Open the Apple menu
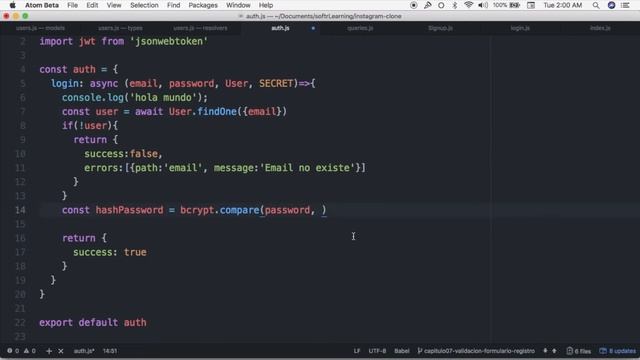The width and height of the screenshot is (640, 360). coord(12,5)
